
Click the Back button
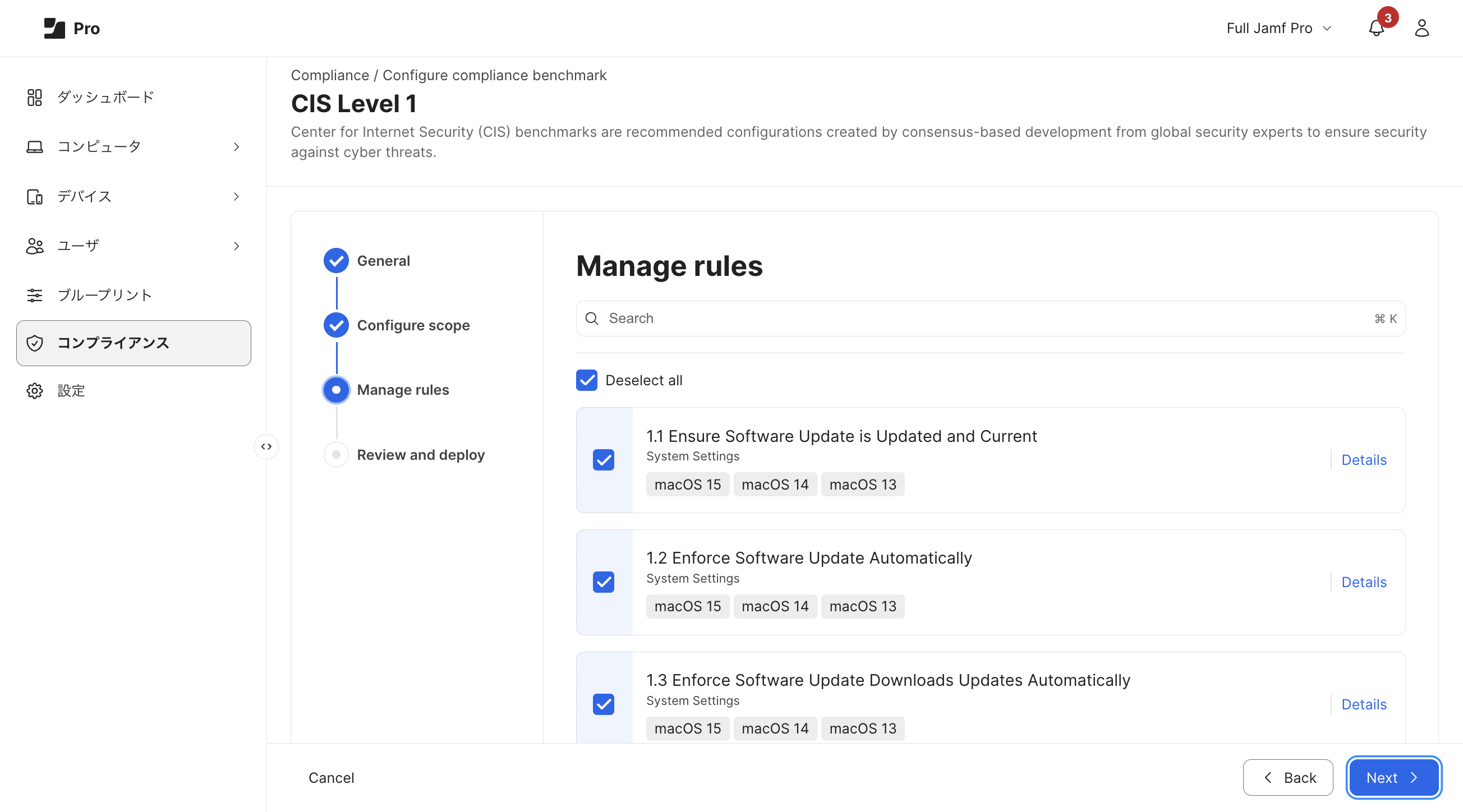coord(1287,777)
